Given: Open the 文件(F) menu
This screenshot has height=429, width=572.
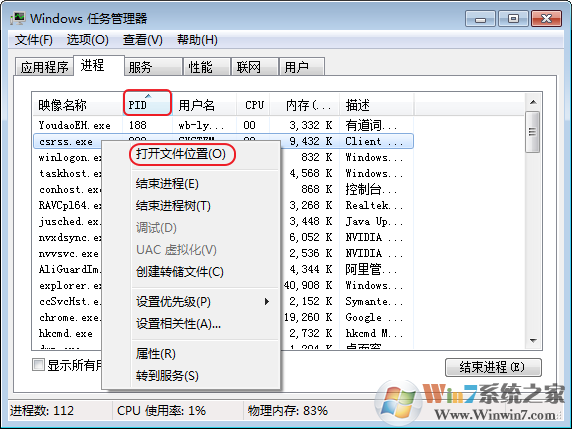Looking at the screenshot, I should pos(34,40).
